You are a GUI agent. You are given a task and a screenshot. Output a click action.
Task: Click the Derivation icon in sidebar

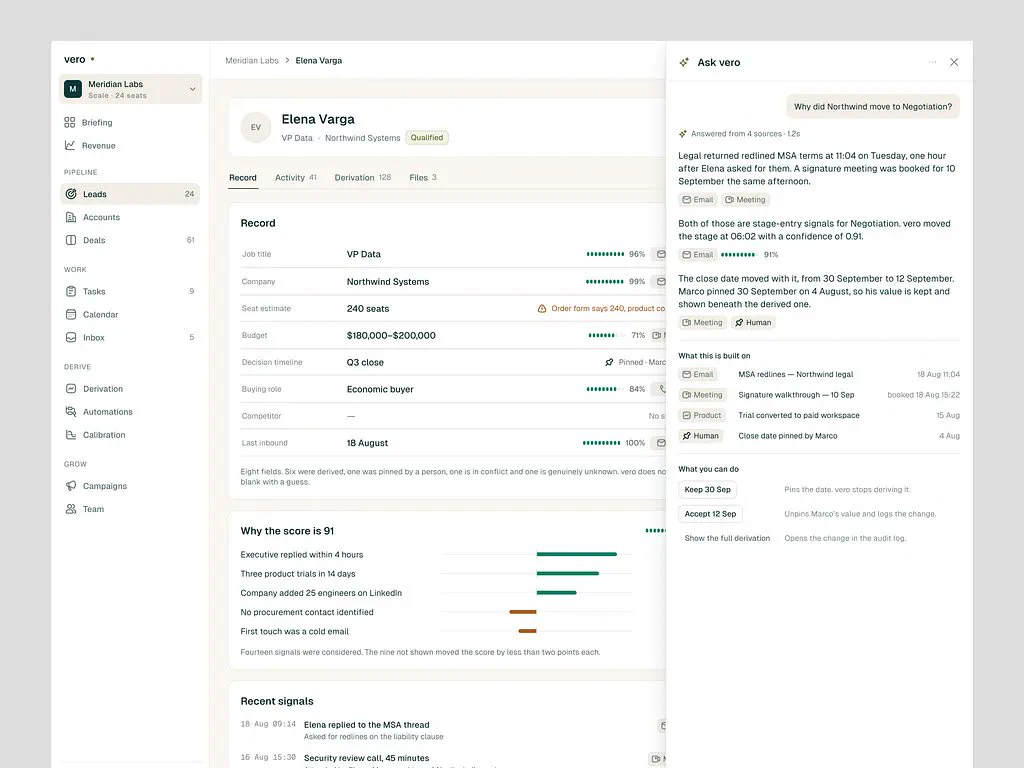click(x=71, y=389)
